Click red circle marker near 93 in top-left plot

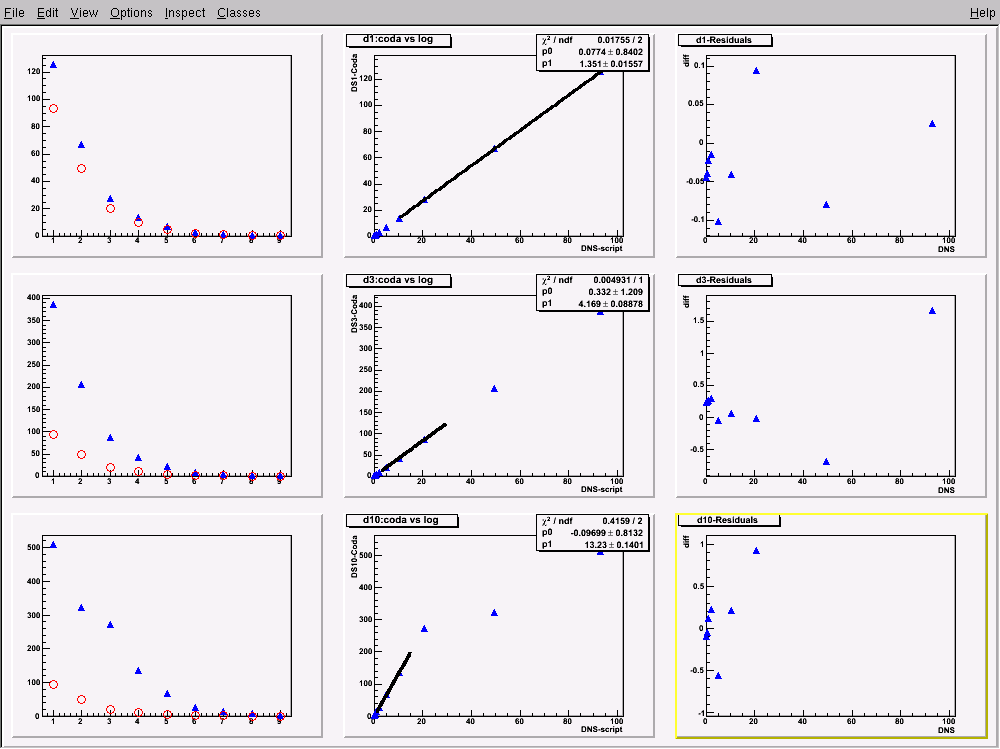pos(54,108)
